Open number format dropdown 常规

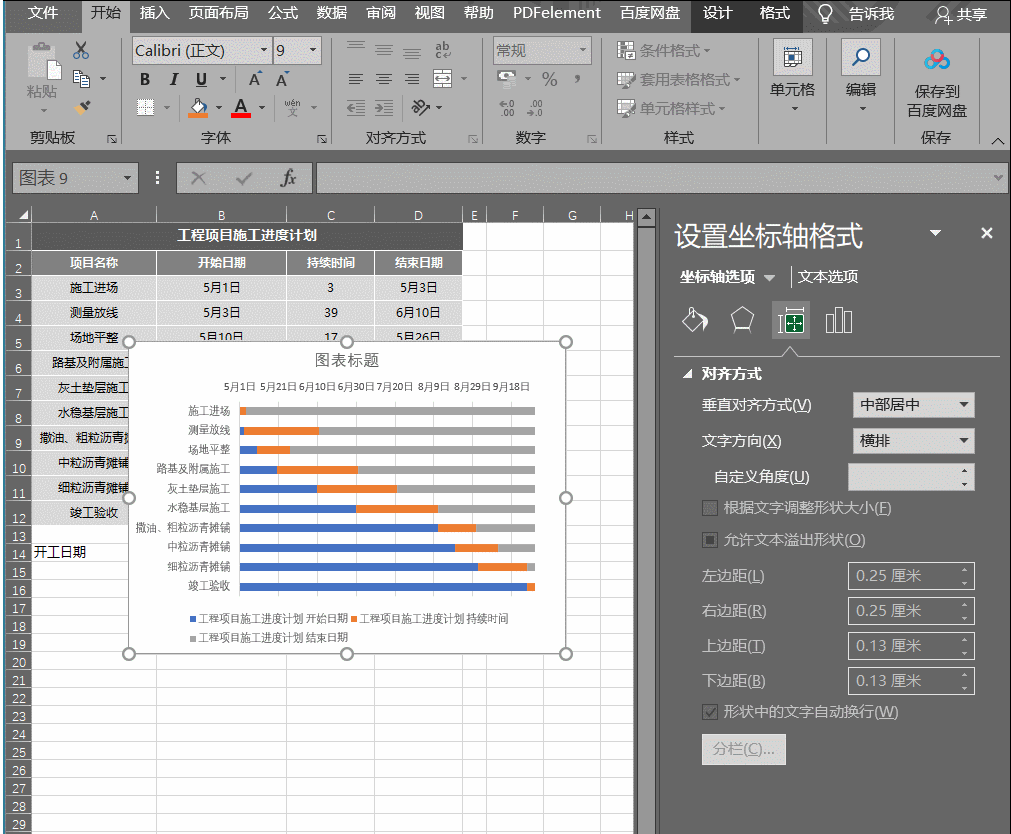point(583,50)
